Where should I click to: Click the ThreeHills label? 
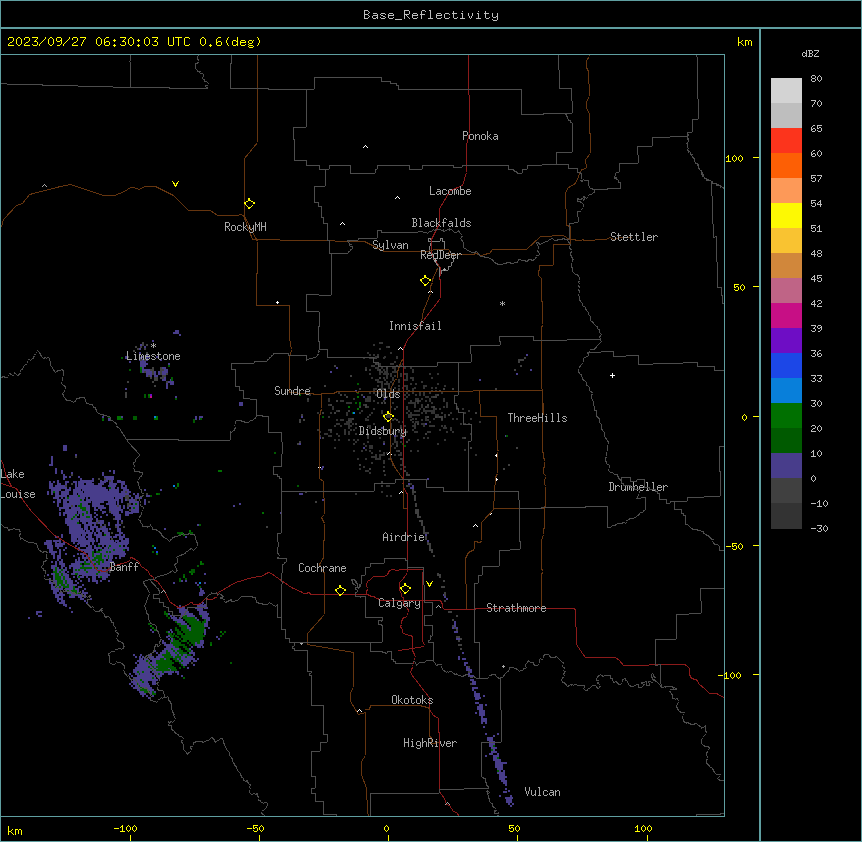pos(537,418)
